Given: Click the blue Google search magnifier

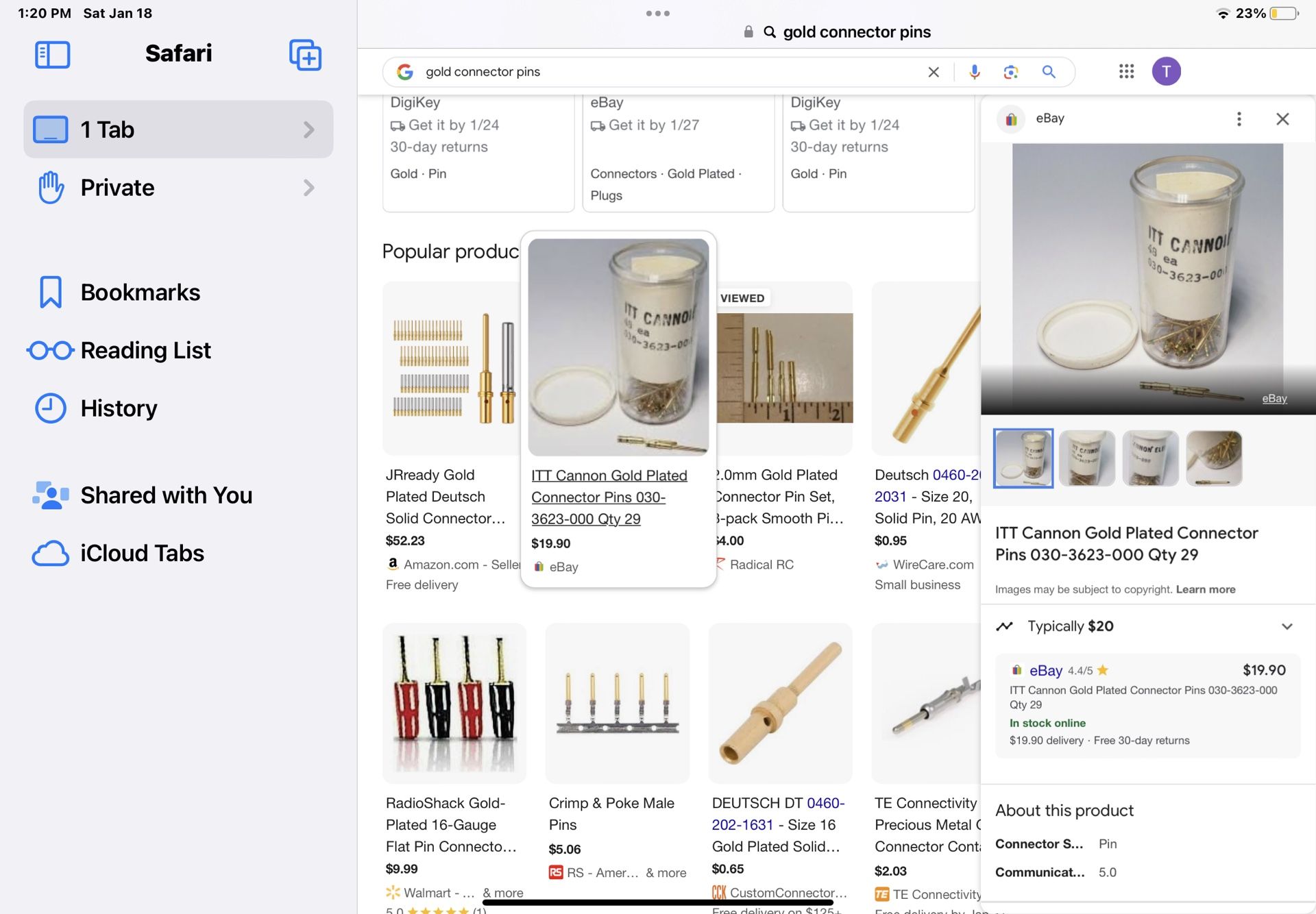Looking at the screenshot, I should pos(1048,72).
